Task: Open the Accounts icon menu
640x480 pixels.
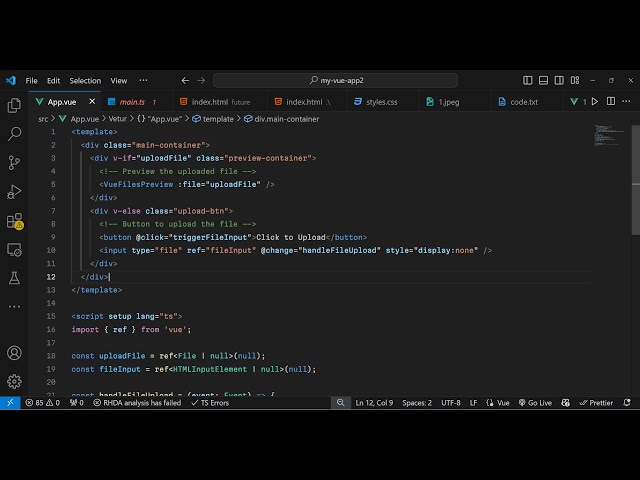Action: pyautogui.click(x=14, y=353)
